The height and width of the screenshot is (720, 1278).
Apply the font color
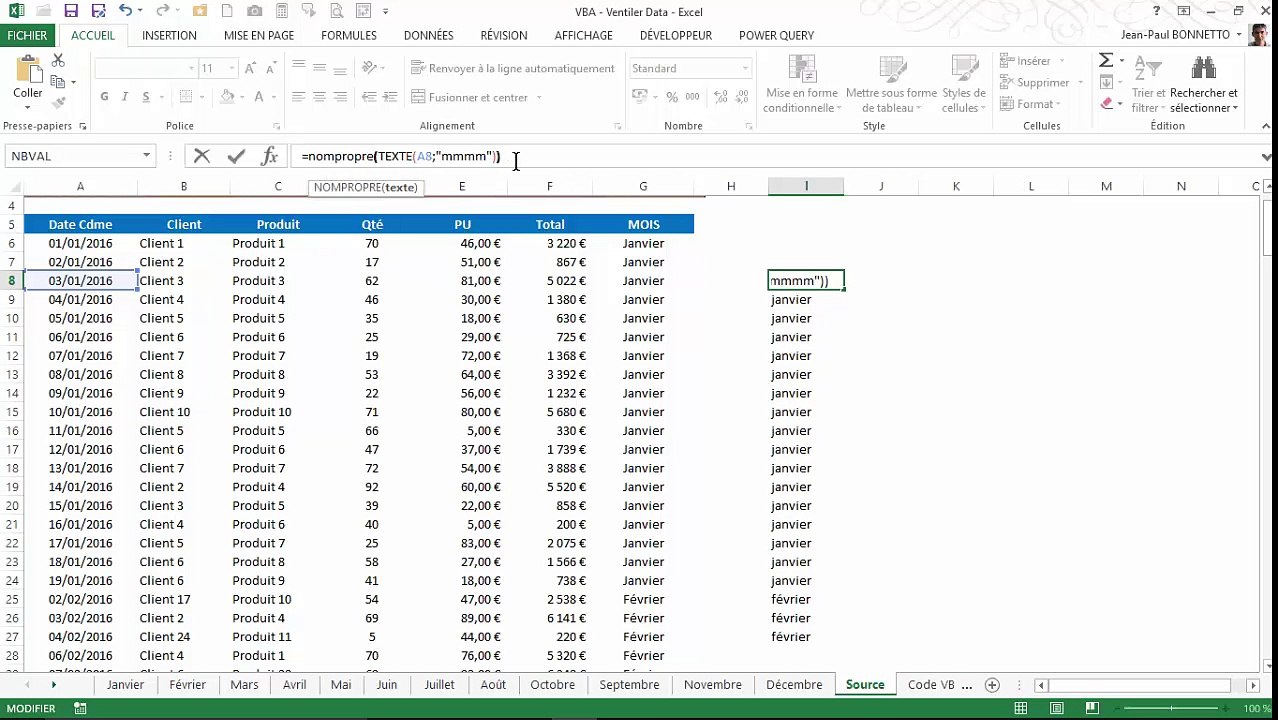pyautogui.click(x=259, y=97)
